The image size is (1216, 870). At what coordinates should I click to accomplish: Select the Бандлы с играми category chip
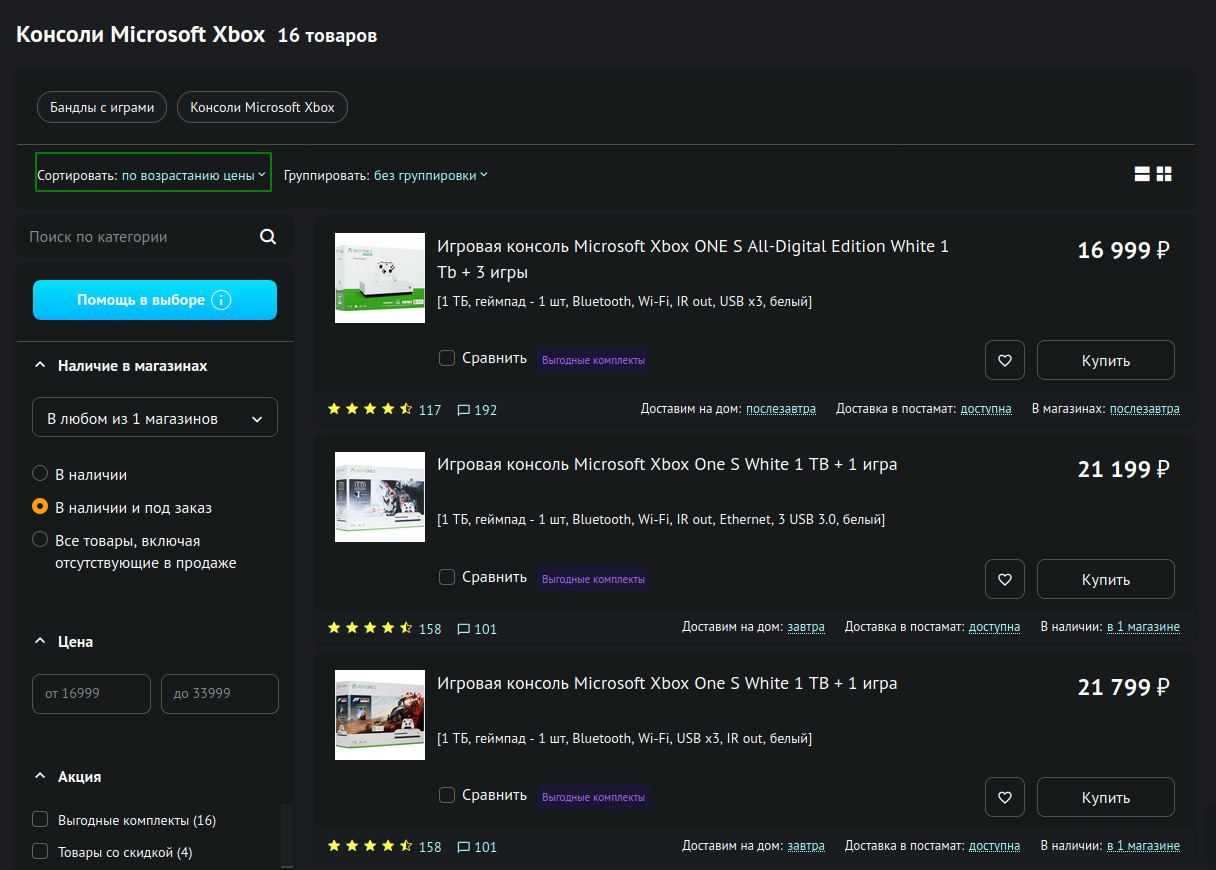coord(102,107)
